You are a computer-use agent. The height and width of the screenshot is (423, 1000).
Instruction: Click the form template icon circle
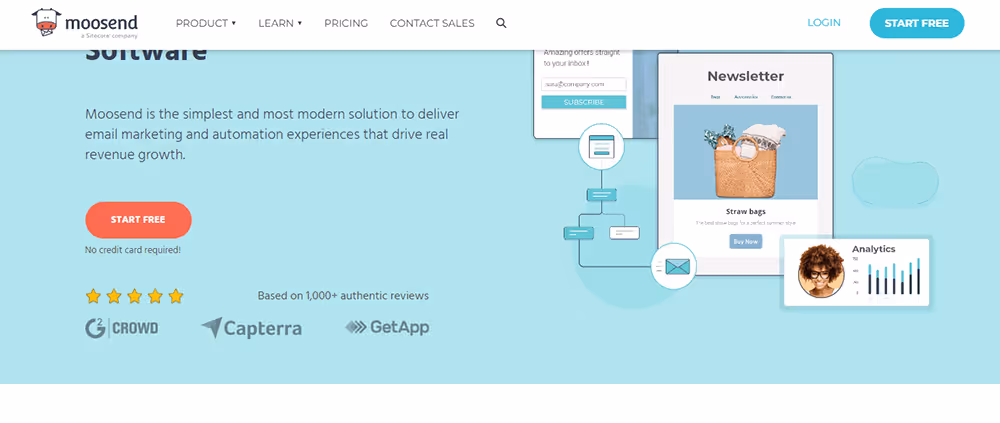click(601, 147)
